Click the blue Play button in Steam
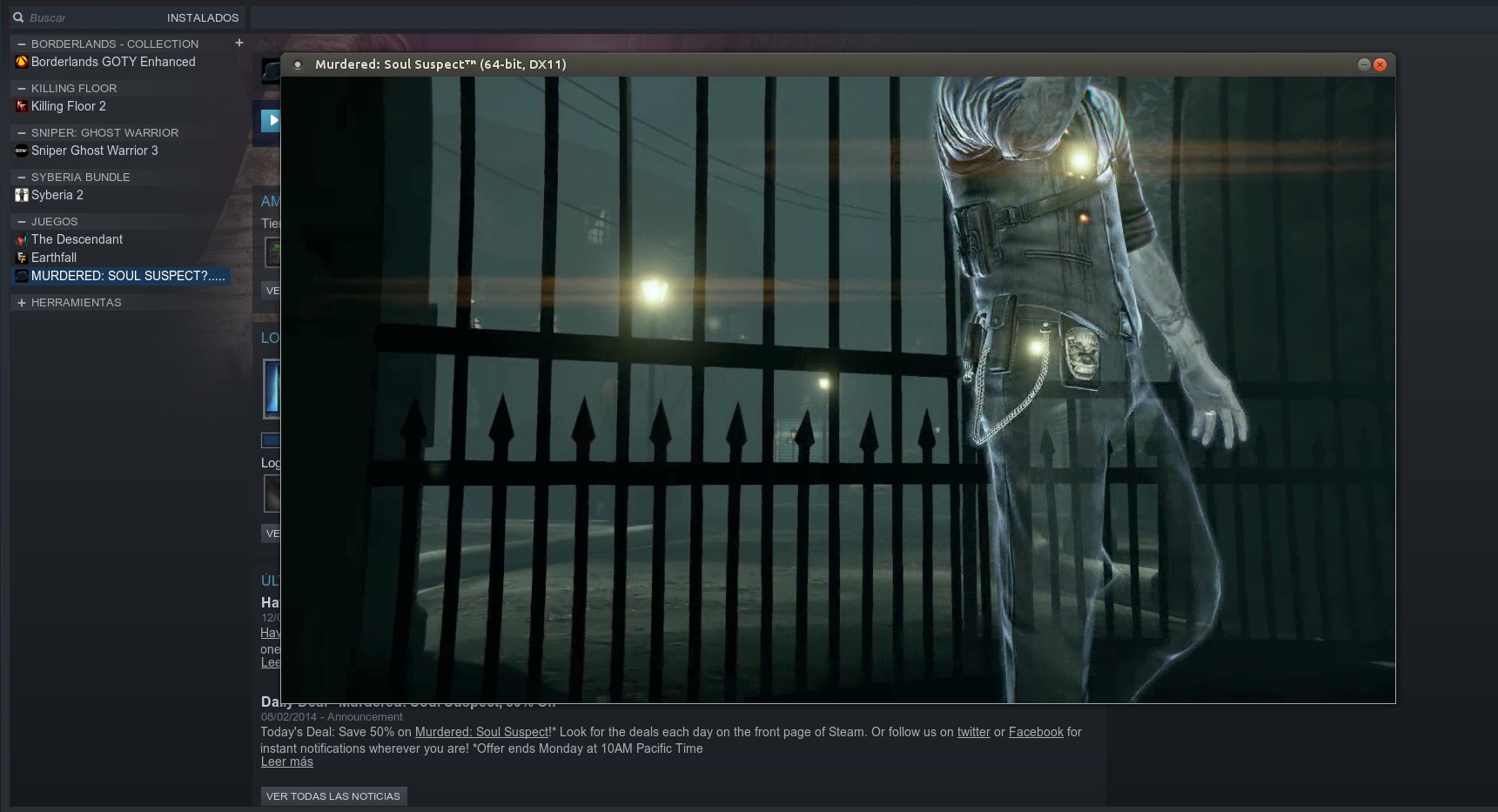The width and height of the screenshot is (1498, 812). (271, 120)
